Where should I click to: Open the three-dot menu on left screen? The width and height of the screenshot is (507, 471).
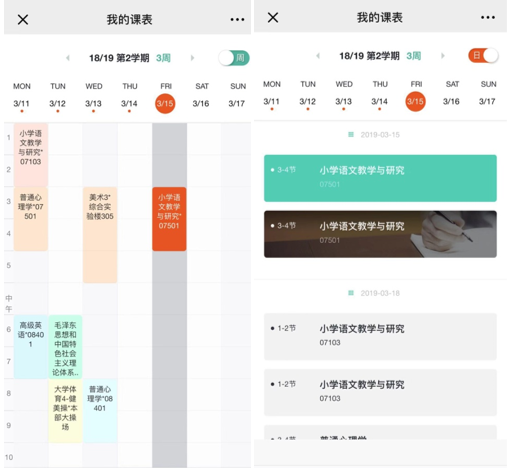pos(237,20)
